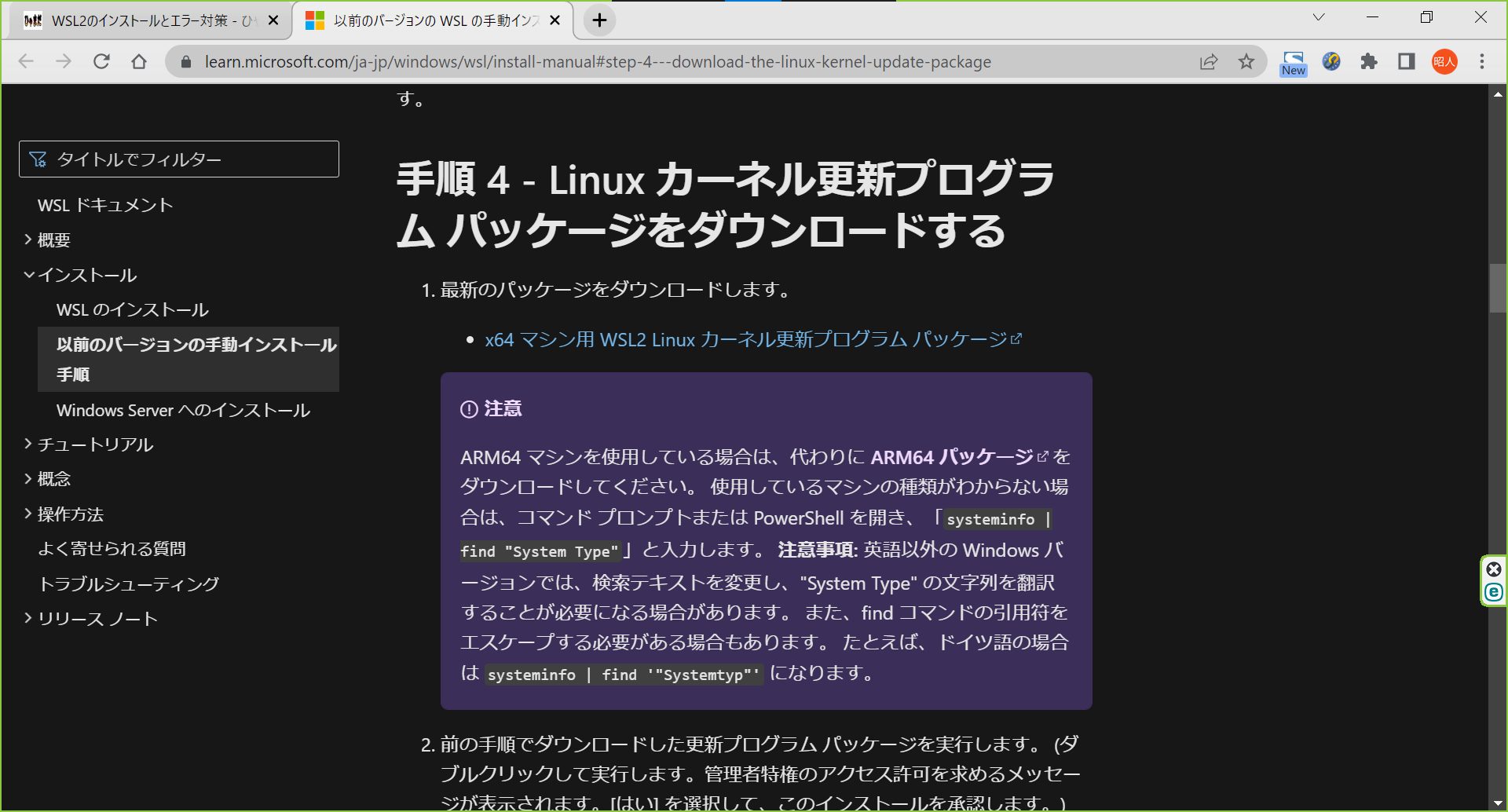Viewport: 1508px width, 812px height.
Task: Click scrollbar up arrow
Action: coord(1498,94)
